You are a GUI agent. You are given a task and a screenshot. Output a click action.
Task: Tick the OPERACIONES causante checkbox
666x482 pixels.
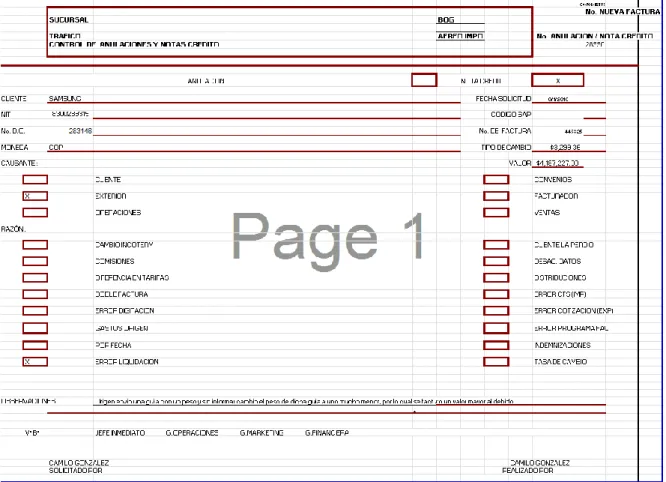click(x=35, y=212)
